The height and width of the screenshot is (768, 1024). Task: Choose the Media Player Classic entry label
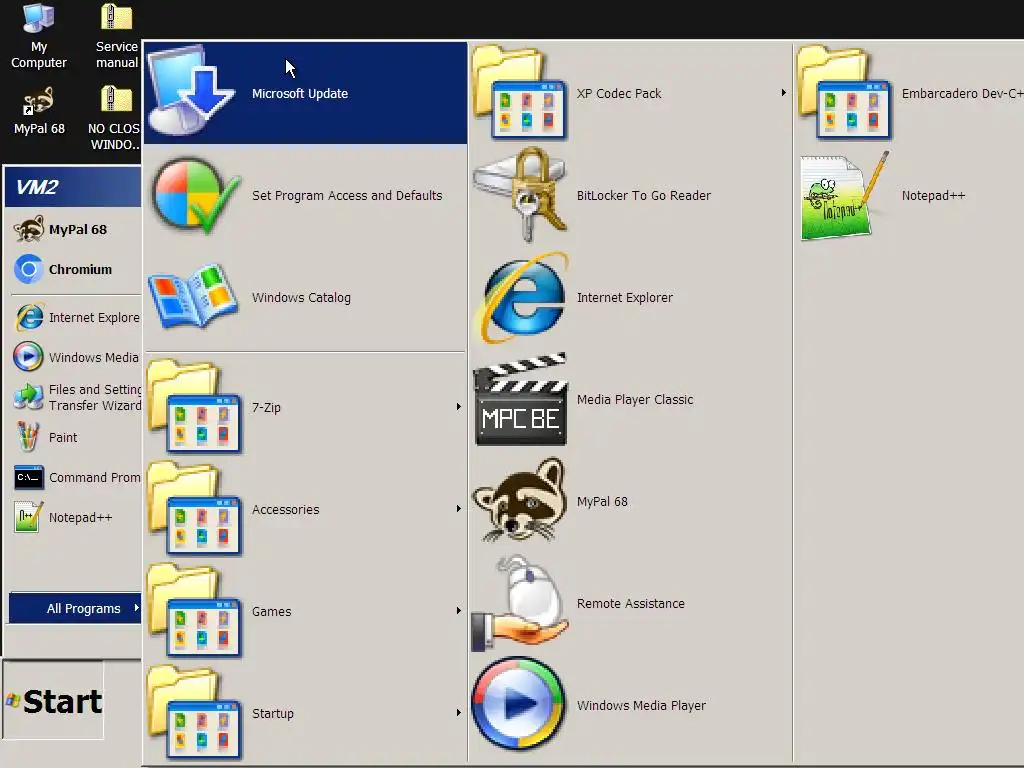click(x=635, y=399)
